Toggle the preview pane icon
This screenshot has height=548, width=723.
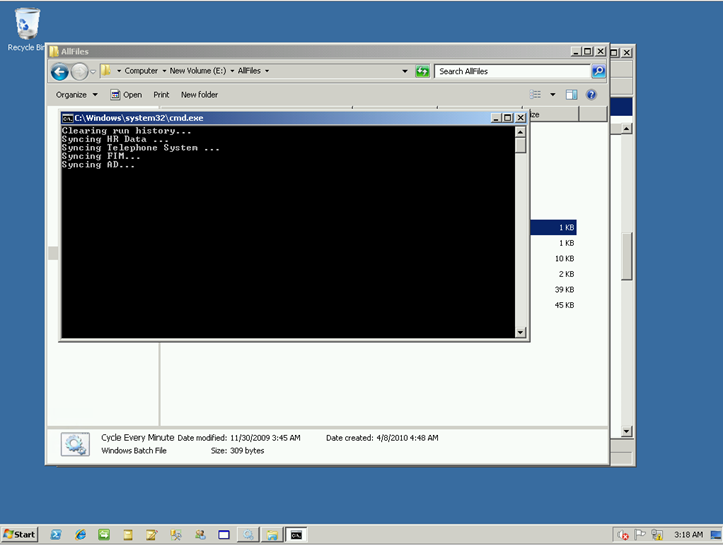[x=572, y=95]
